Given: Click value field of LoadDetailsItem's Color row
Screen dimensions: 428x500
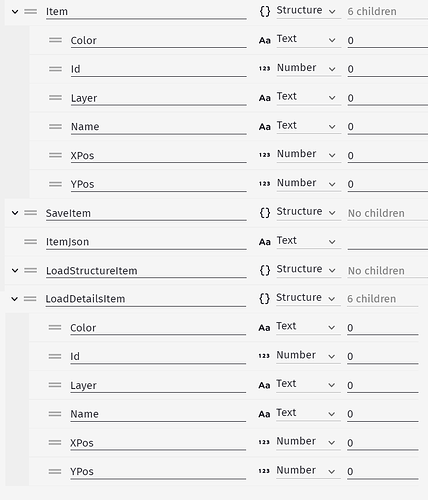Looking at the screenshot, I should click(x=383, y=328).
